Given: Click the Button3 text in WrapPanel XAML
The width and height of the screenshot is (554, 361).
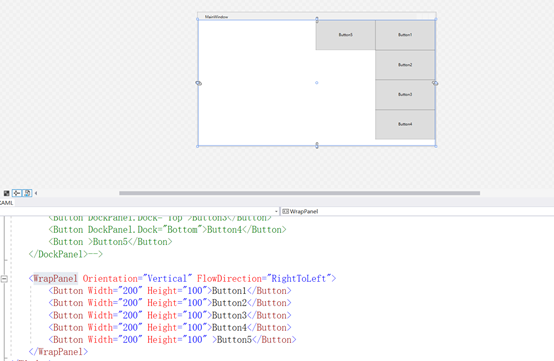Looking at the screenshot, I should click(229, 315).
